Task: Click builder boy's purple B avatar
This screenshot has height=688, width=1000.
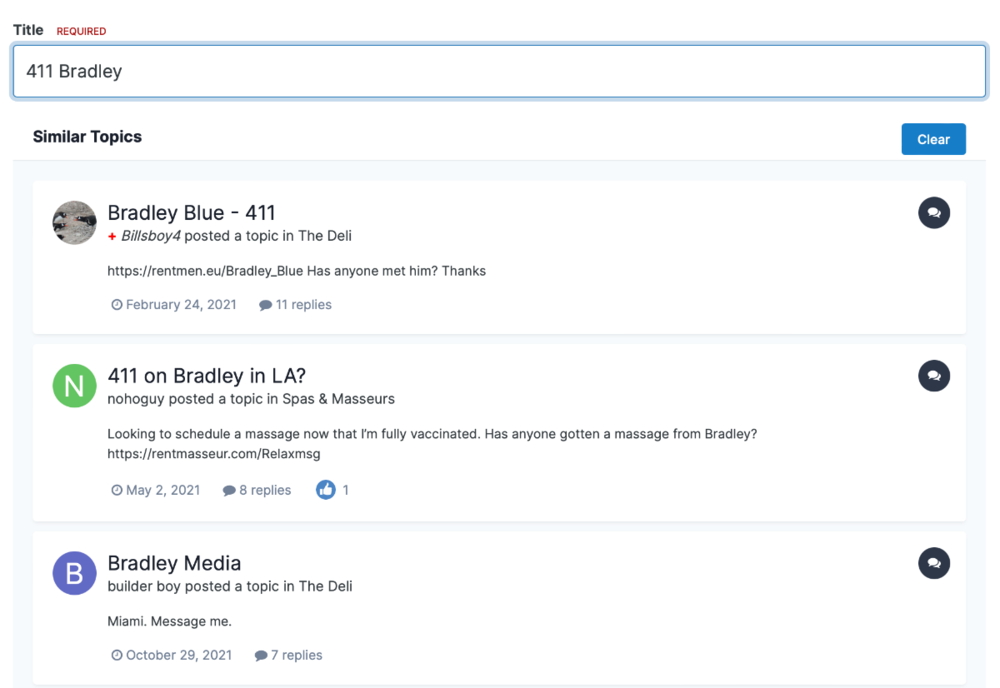Action: [x=74, y=573]
